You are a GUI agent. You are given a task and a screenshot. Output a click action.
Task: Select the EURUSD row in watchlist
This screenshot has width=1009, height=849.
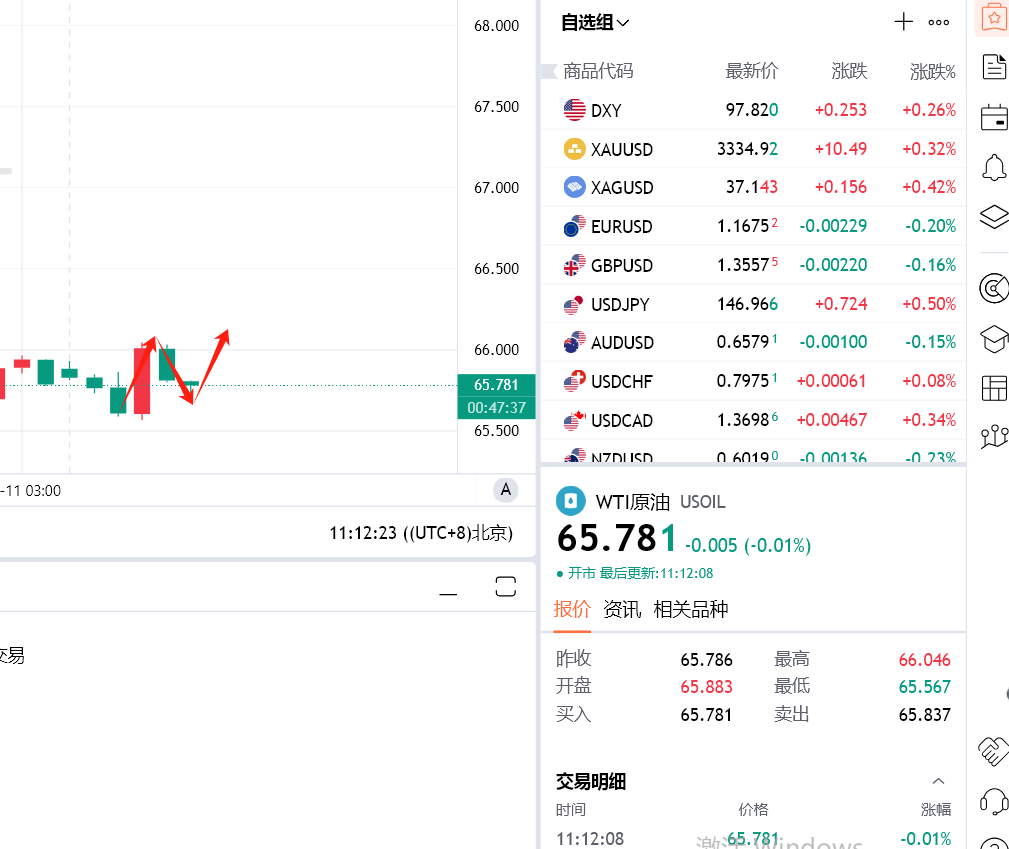tap(753, 226)
